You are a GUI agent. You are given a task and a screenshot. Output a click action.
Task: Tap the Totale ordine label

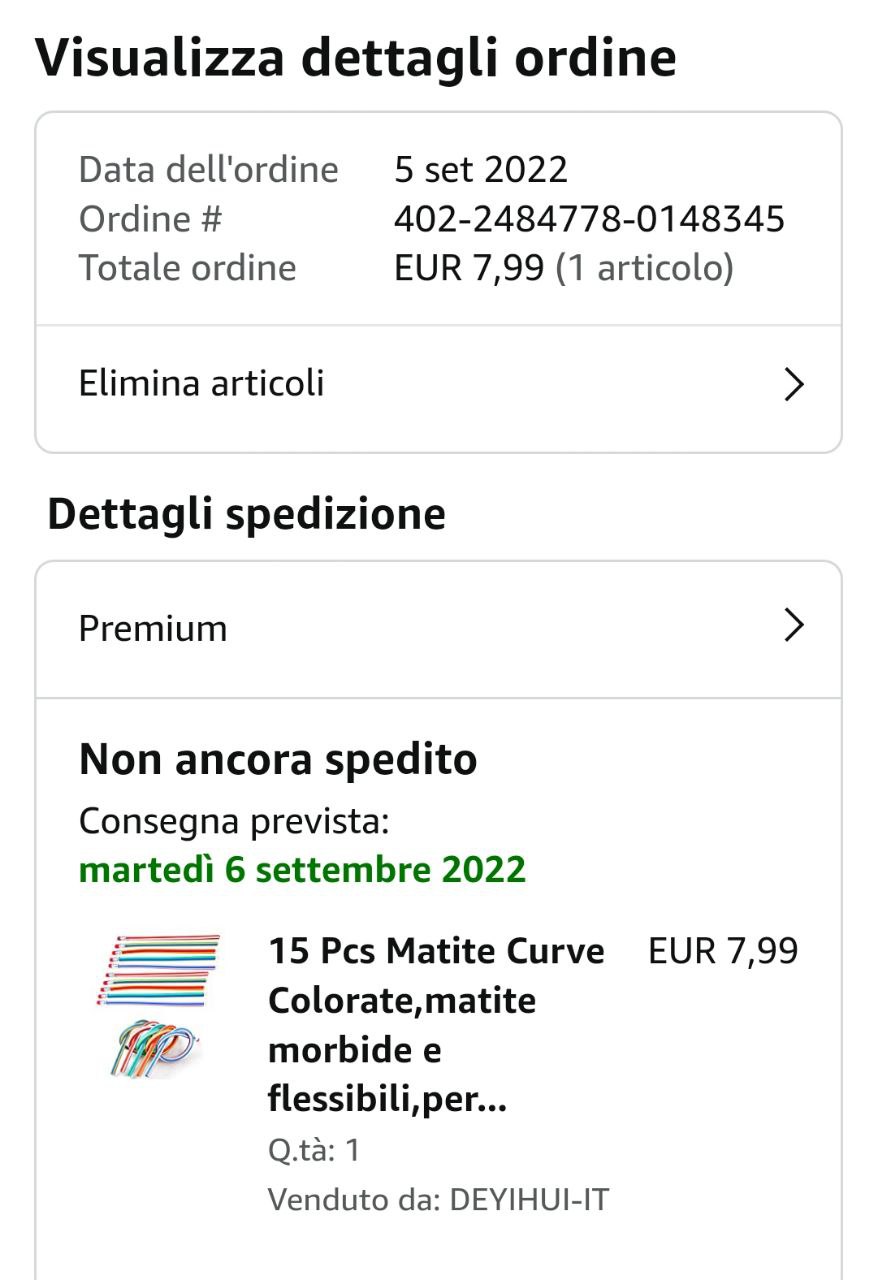pos(188,268)
